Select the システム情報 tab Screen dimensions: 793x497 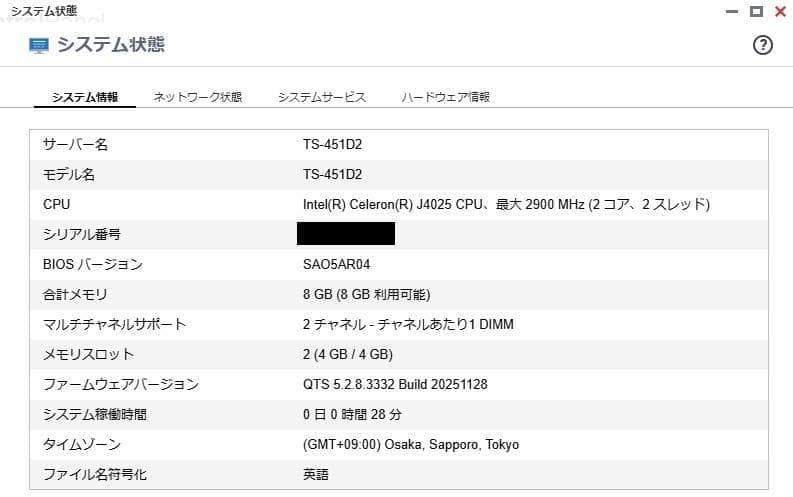coord(85,97)
